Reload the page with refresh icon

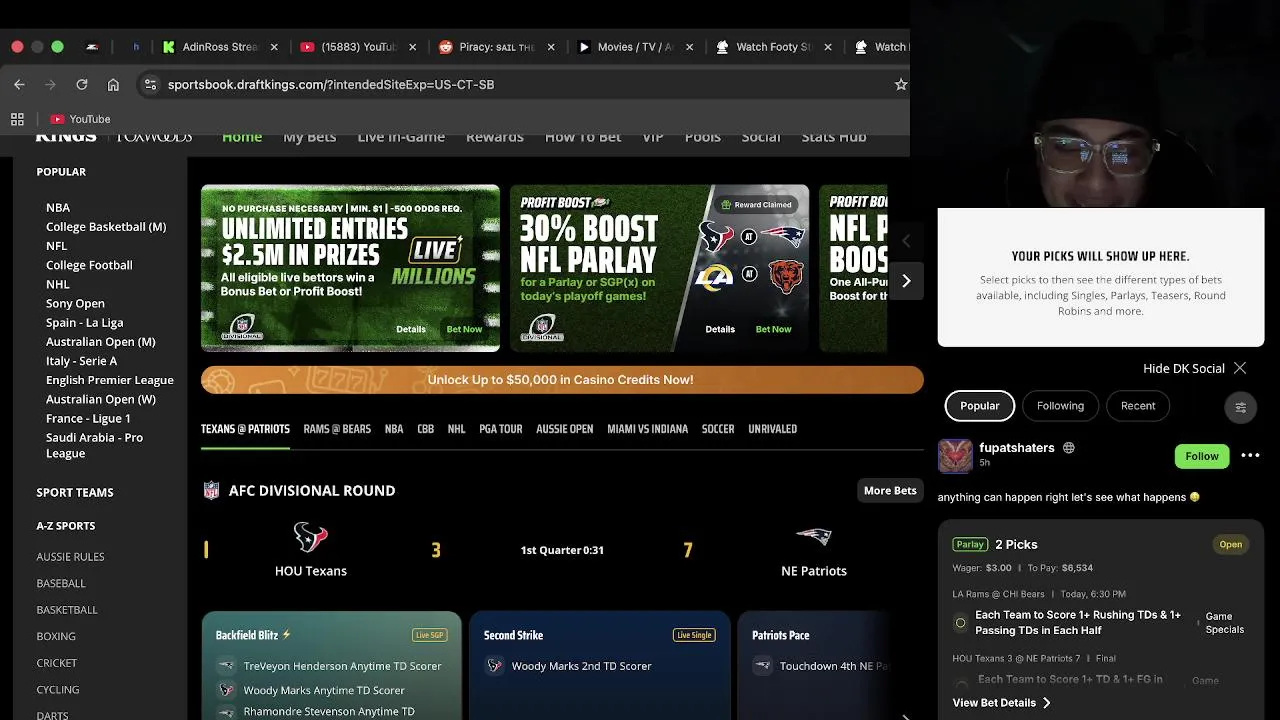click(x=82, y=85)
